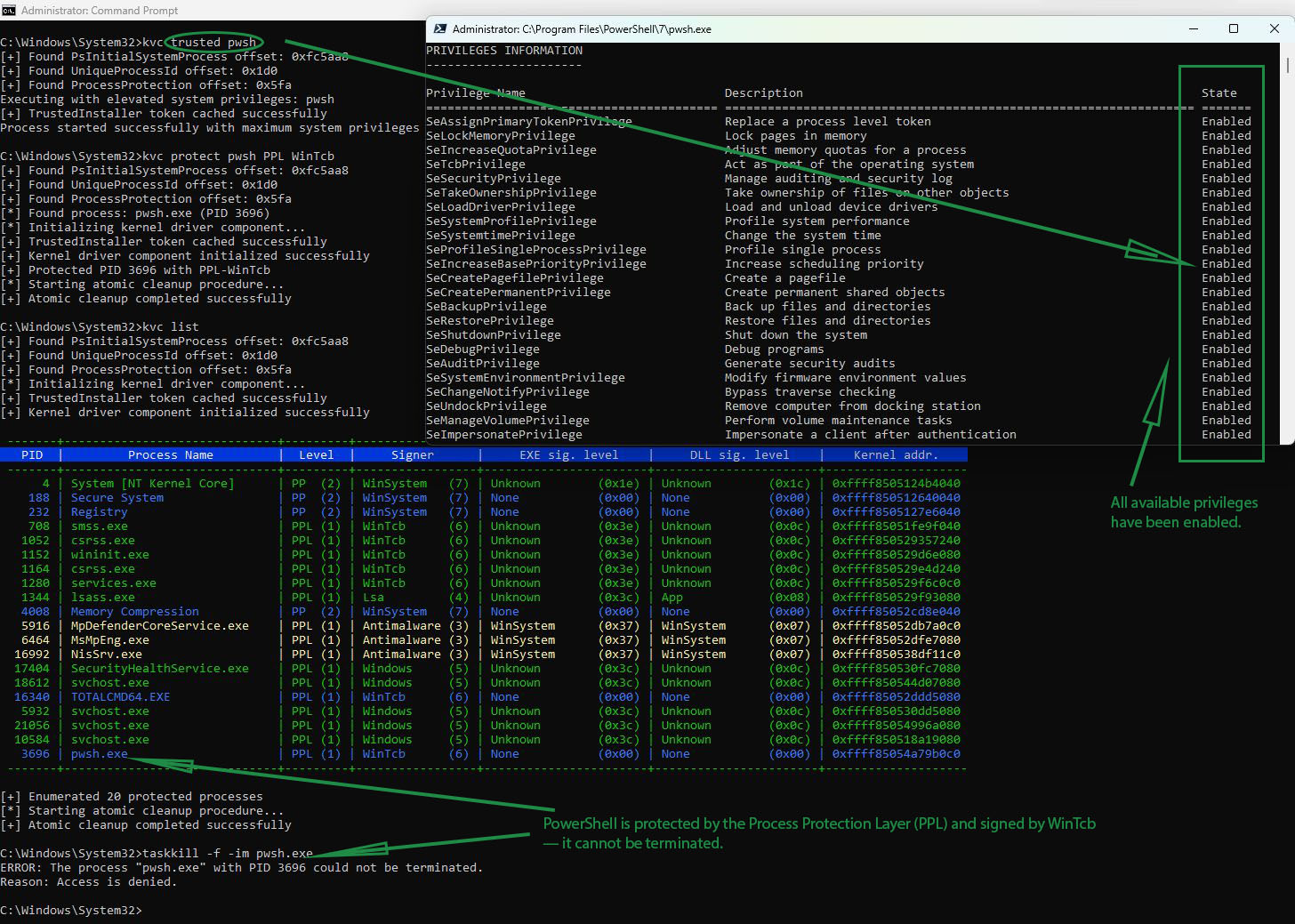Click the Command Prompt title bar icon
Viewport: 1295px width, 924px height.
coord(9,10)
